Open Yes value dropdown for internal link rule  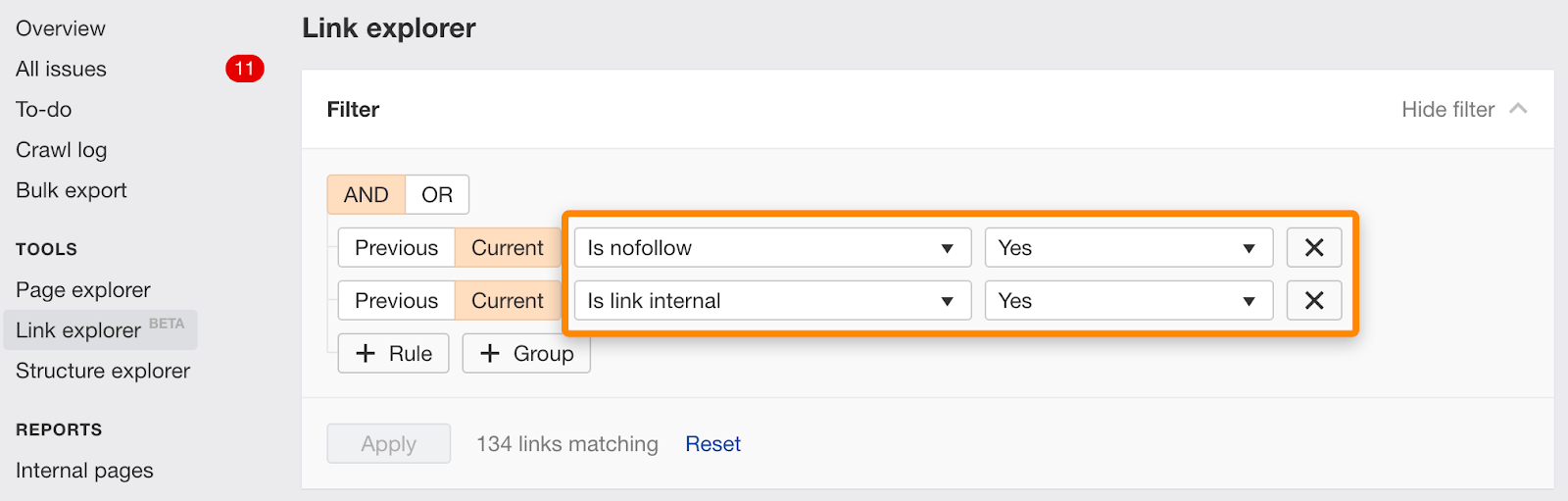[1128, 301]
